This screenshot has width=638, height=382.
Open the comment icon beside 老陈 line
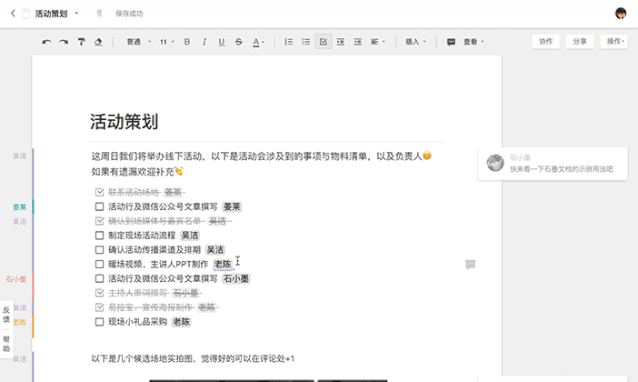(x=470, y=264)
